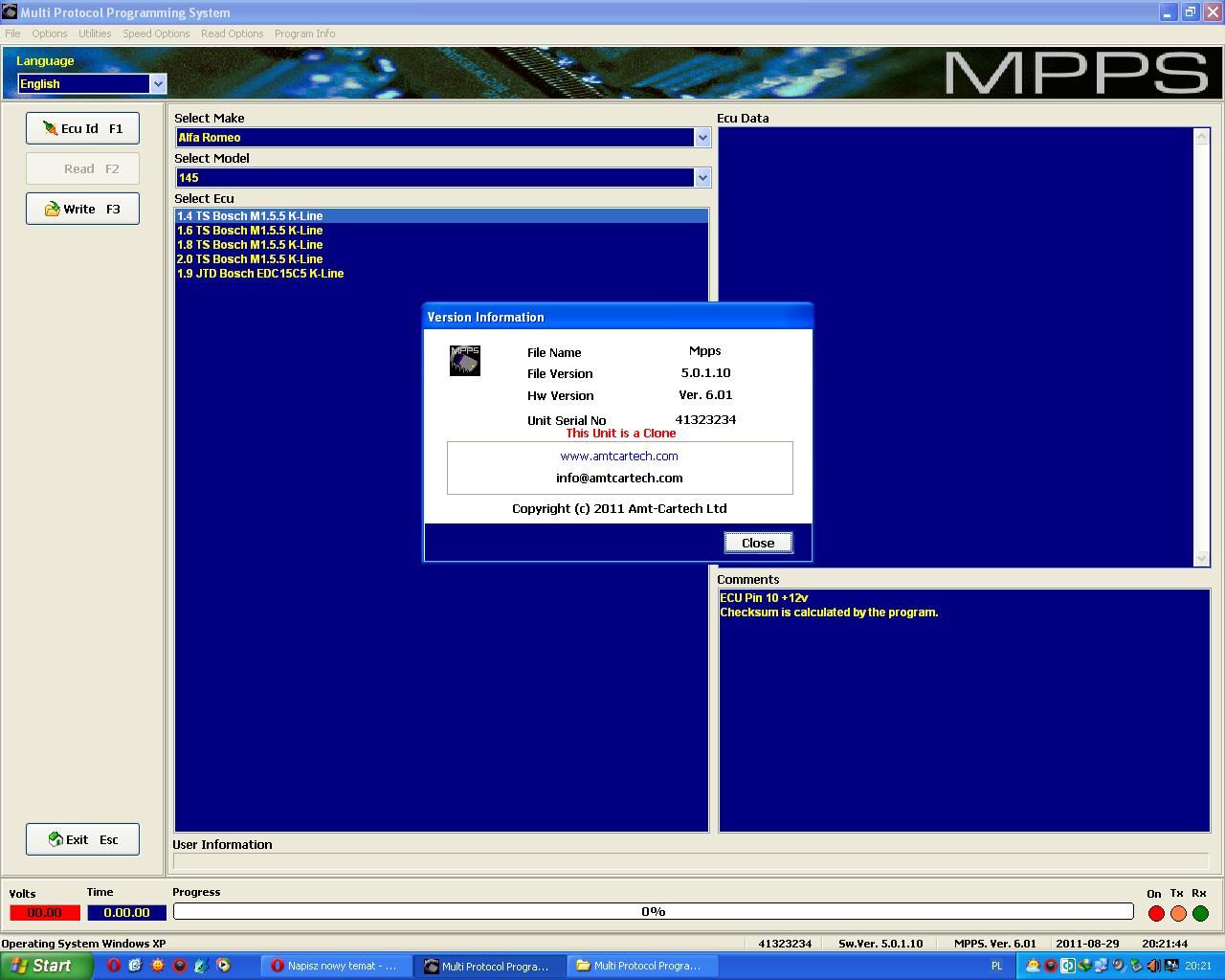Click the time '20:21:44' in status bar
Image resolution: width=1225 pixels, height=980 pixels.
click(1165, 944)
